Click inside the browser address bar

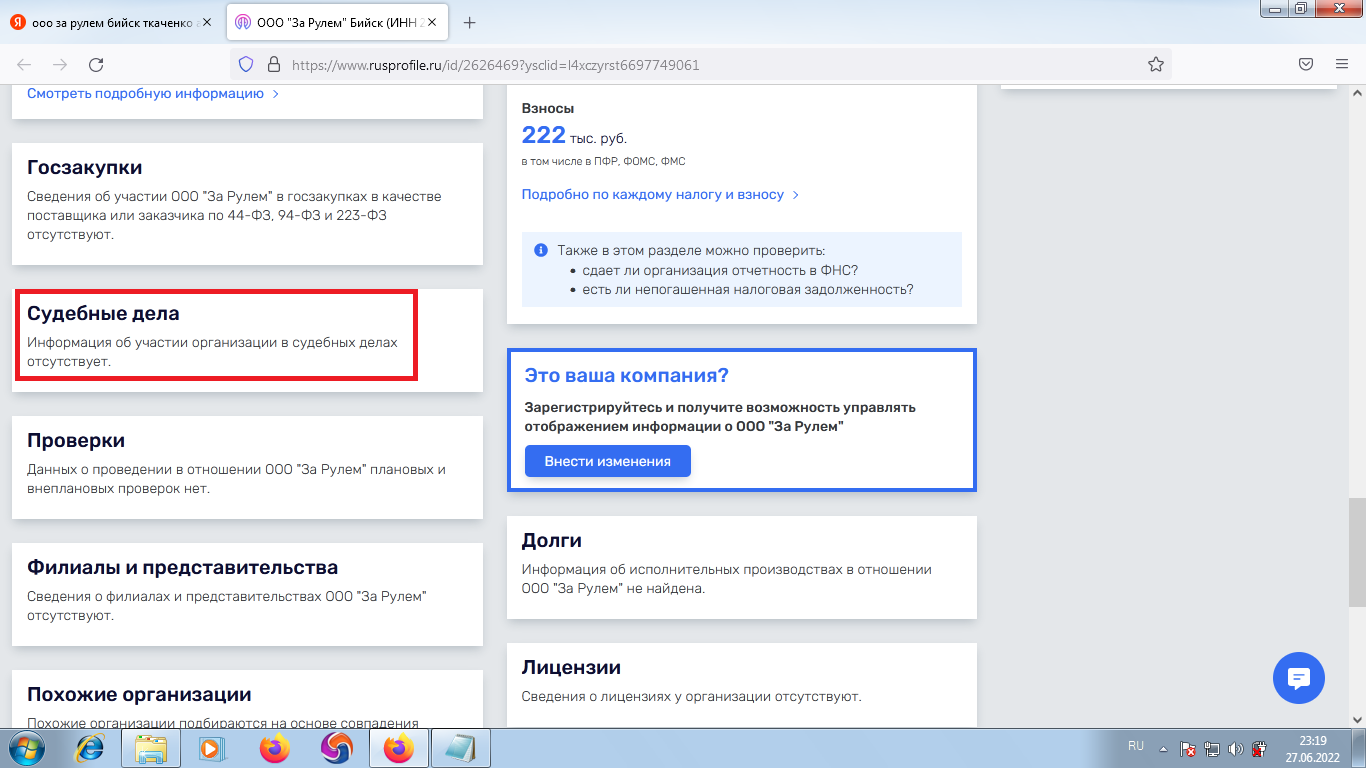coord(600,63)
